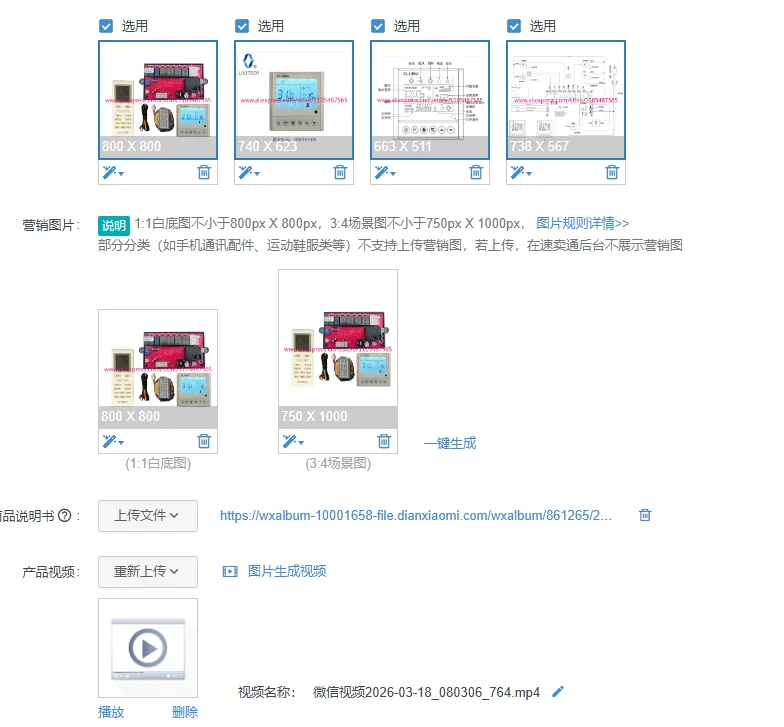
Task: Click 一键生成 link
Action: point(450,443)
